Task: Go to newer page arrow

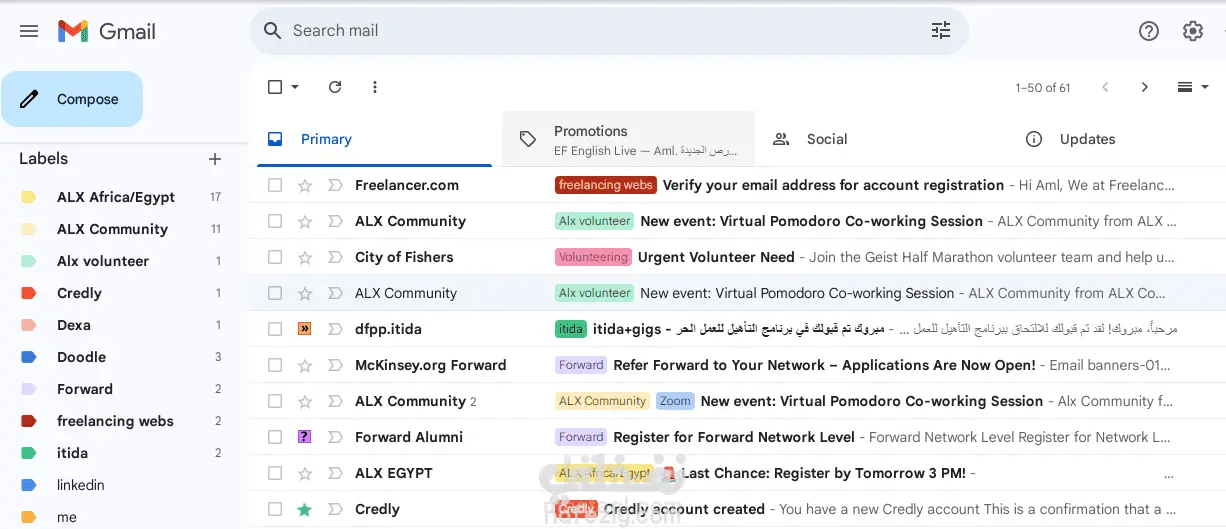Action: click(x=1105, y=87)
